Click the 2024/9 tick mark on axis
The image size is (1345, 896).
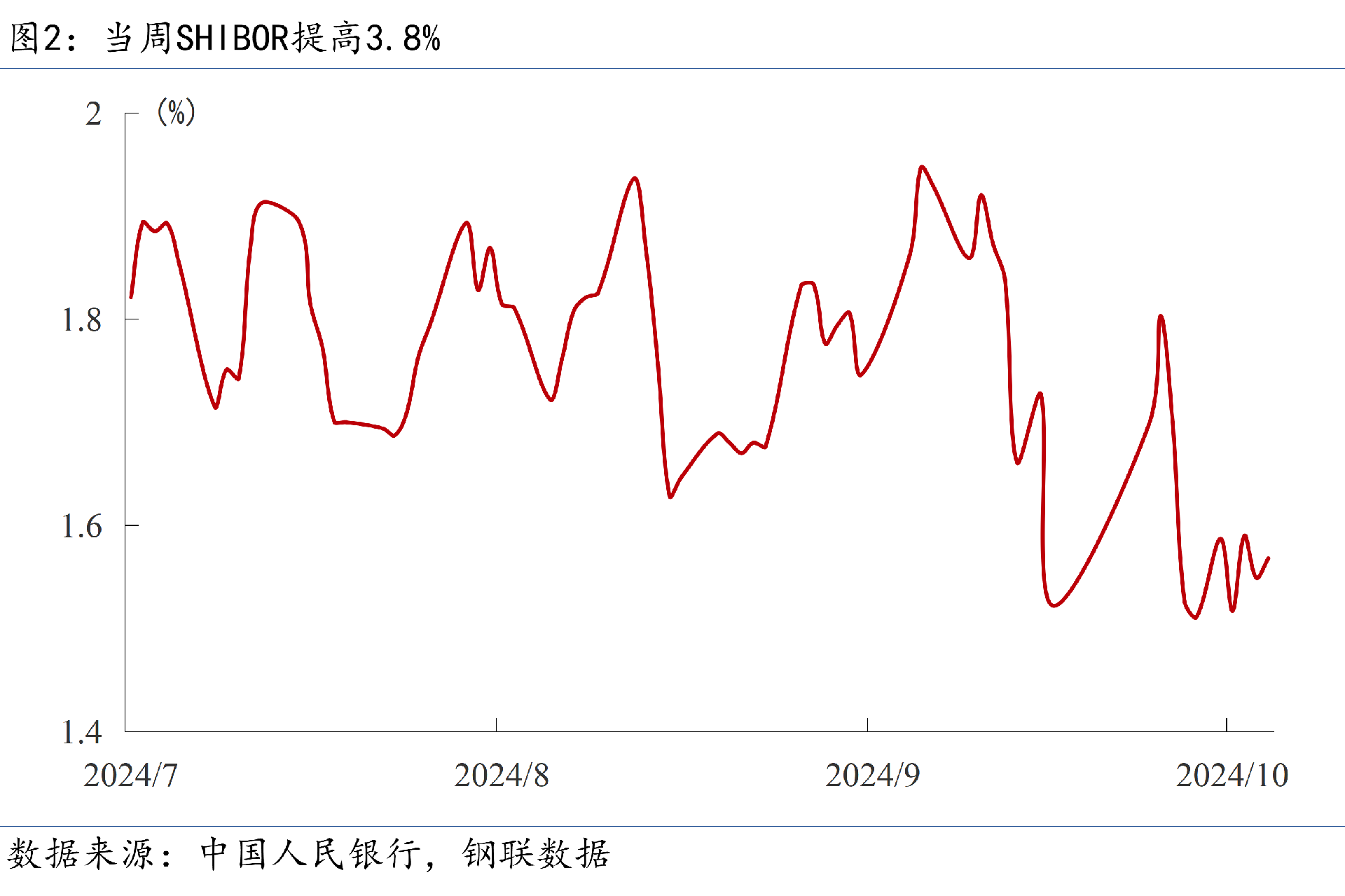[867, 725]
